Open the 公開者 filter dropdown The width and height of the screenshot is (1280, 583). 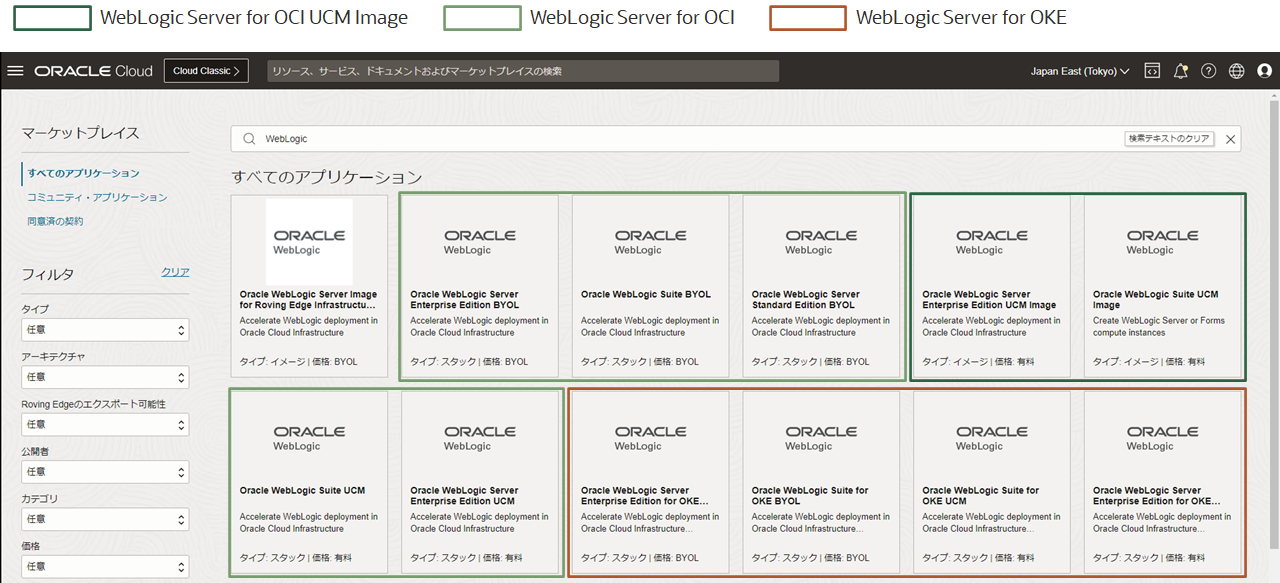[x=105, y=471]
